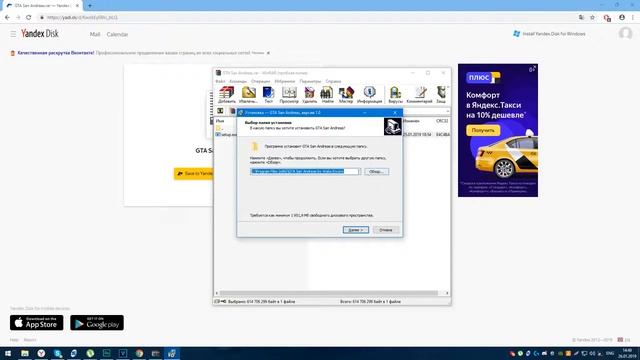Image resolution: width=640 pixels, height=360 pixels.
Task: Click the clock in the system tray
Action: (628, 353)
